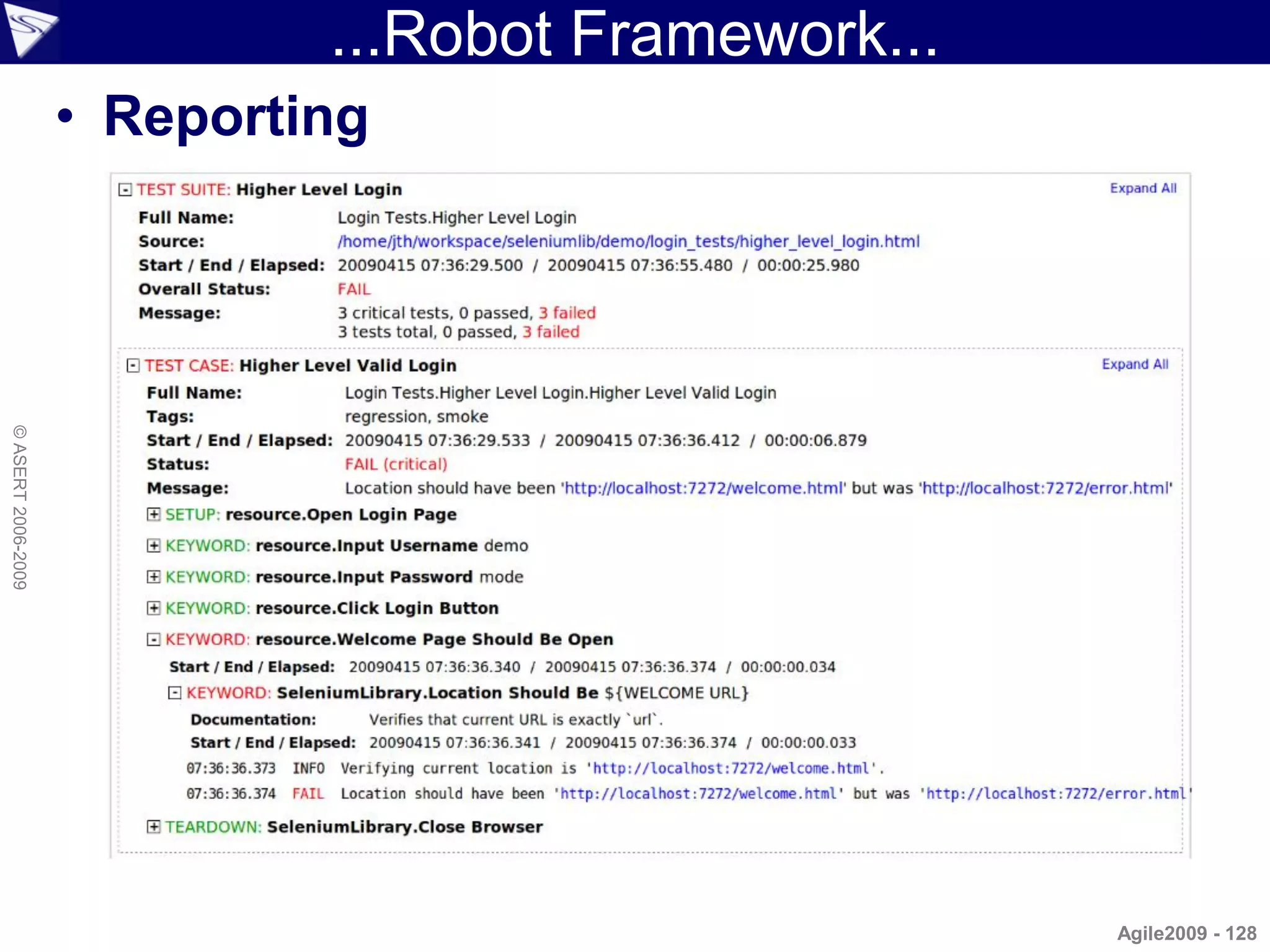Expand KEYWORD resource.Input Password mode
Viewport: 1270px width, 952px height.
click(x=153, y=577)
